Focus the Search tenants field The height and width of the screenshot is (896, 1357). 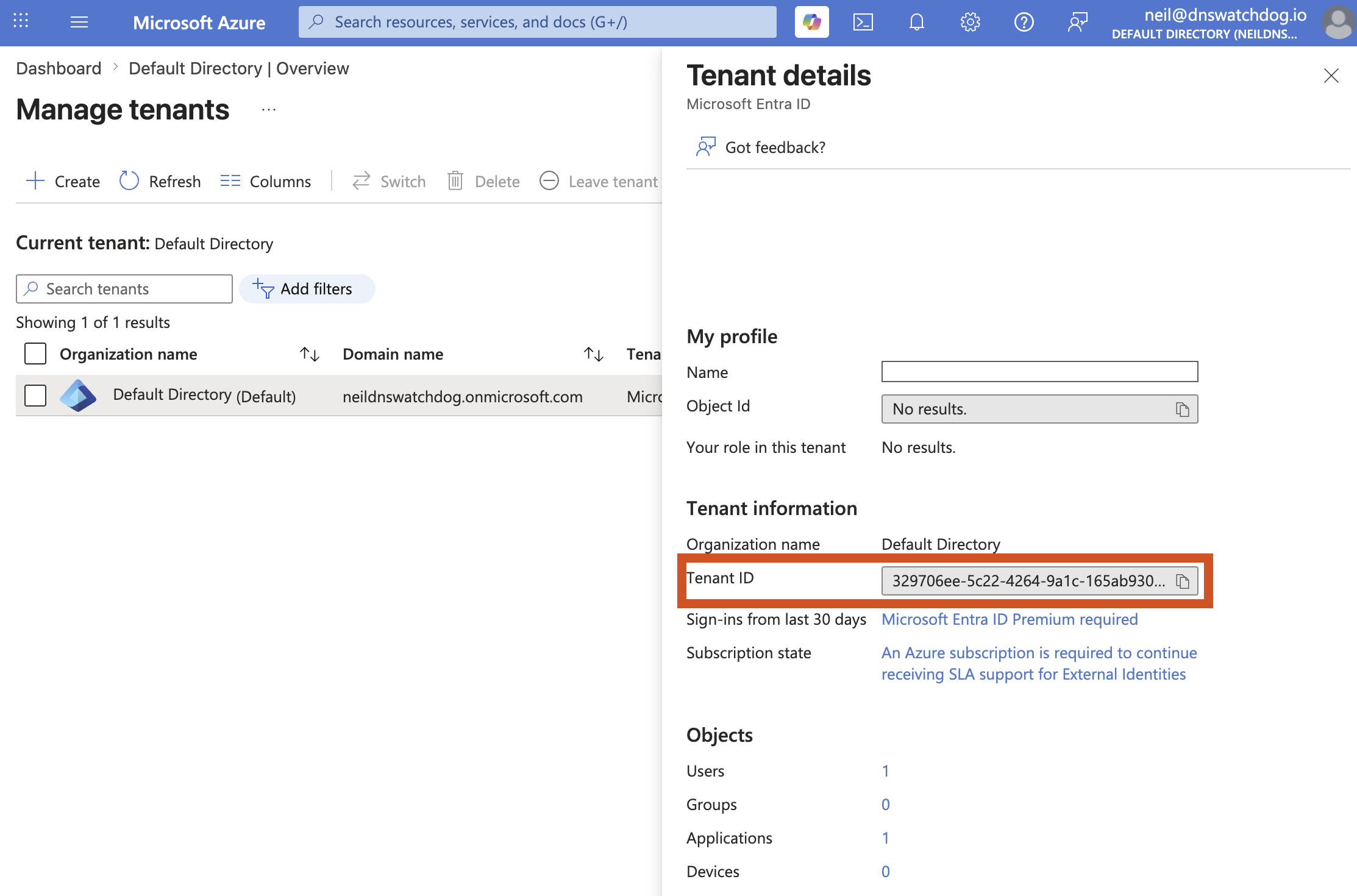(124, 289)
